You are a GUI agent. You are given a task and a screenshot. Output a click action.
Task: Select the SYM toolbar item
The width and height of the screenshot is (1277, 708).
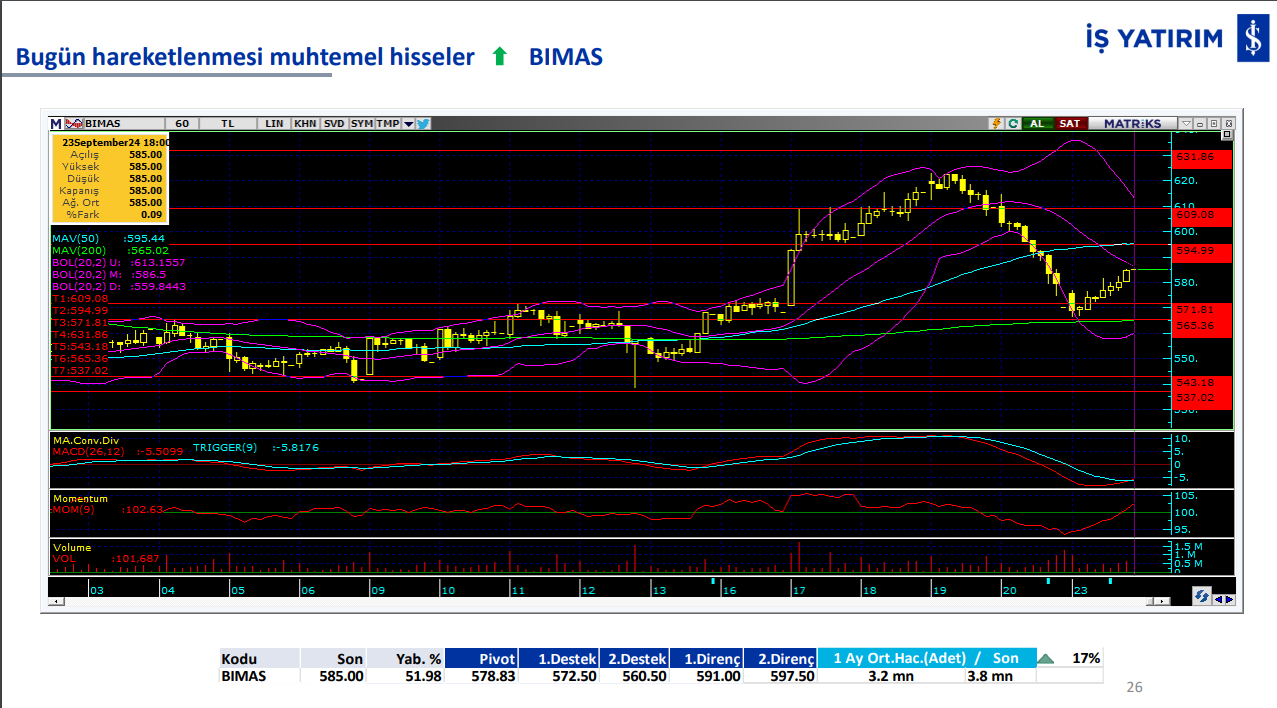coord(362,124)
